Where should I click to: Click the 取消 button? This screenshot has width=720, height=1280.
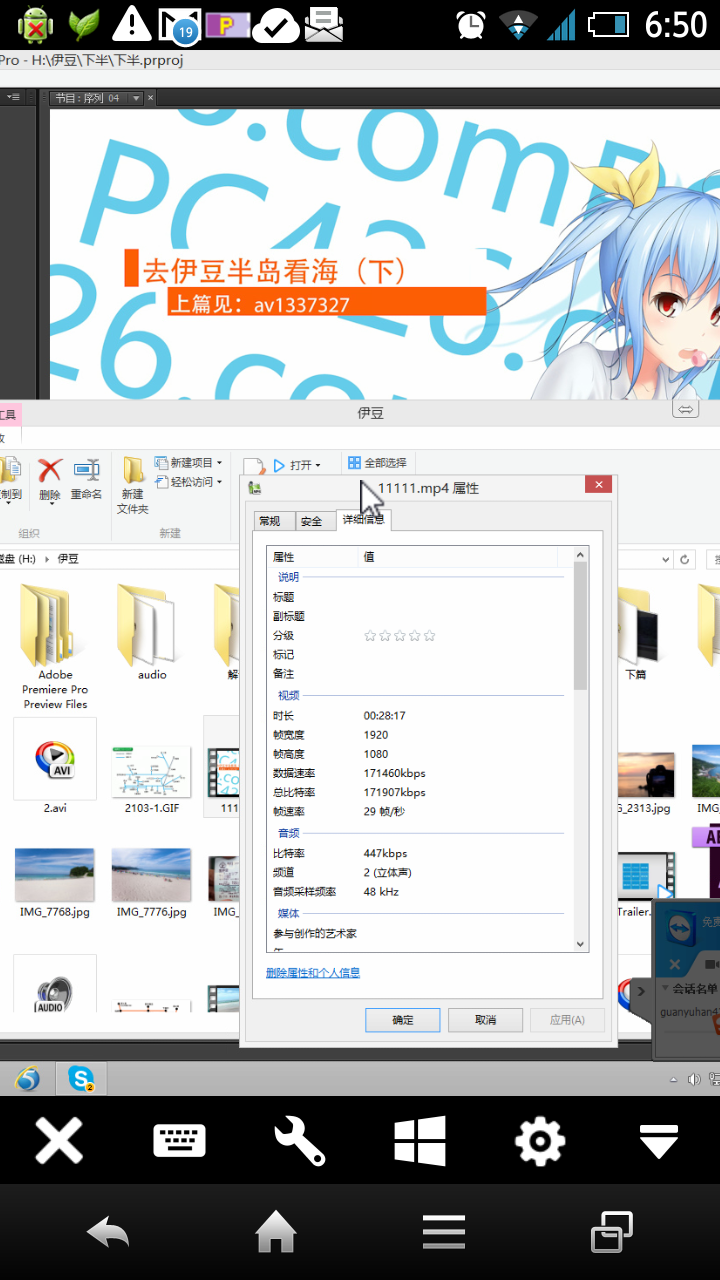pos(485,1020)
